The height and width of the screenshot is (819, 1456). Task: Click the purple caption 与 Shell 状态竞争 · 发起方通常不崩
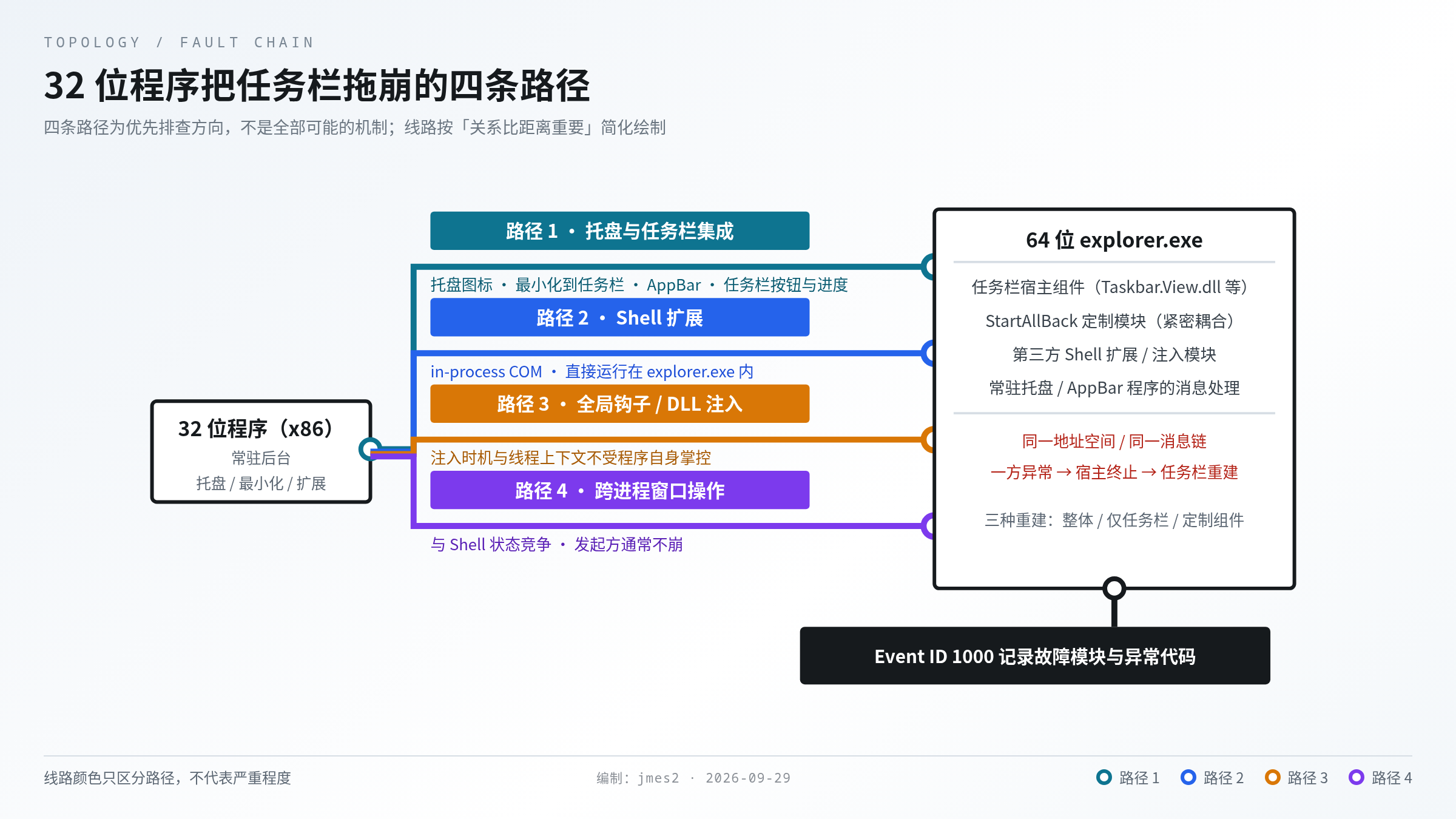tap(557, 545)
